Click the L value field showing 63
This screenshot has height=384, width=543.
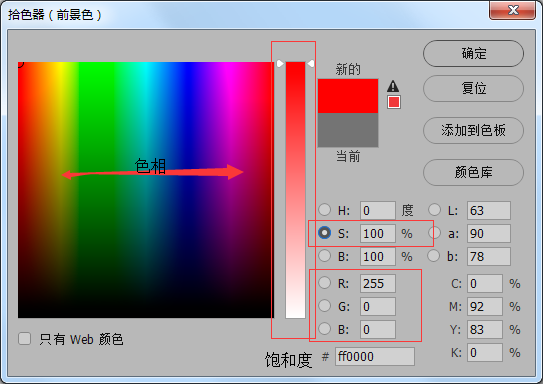489,210
